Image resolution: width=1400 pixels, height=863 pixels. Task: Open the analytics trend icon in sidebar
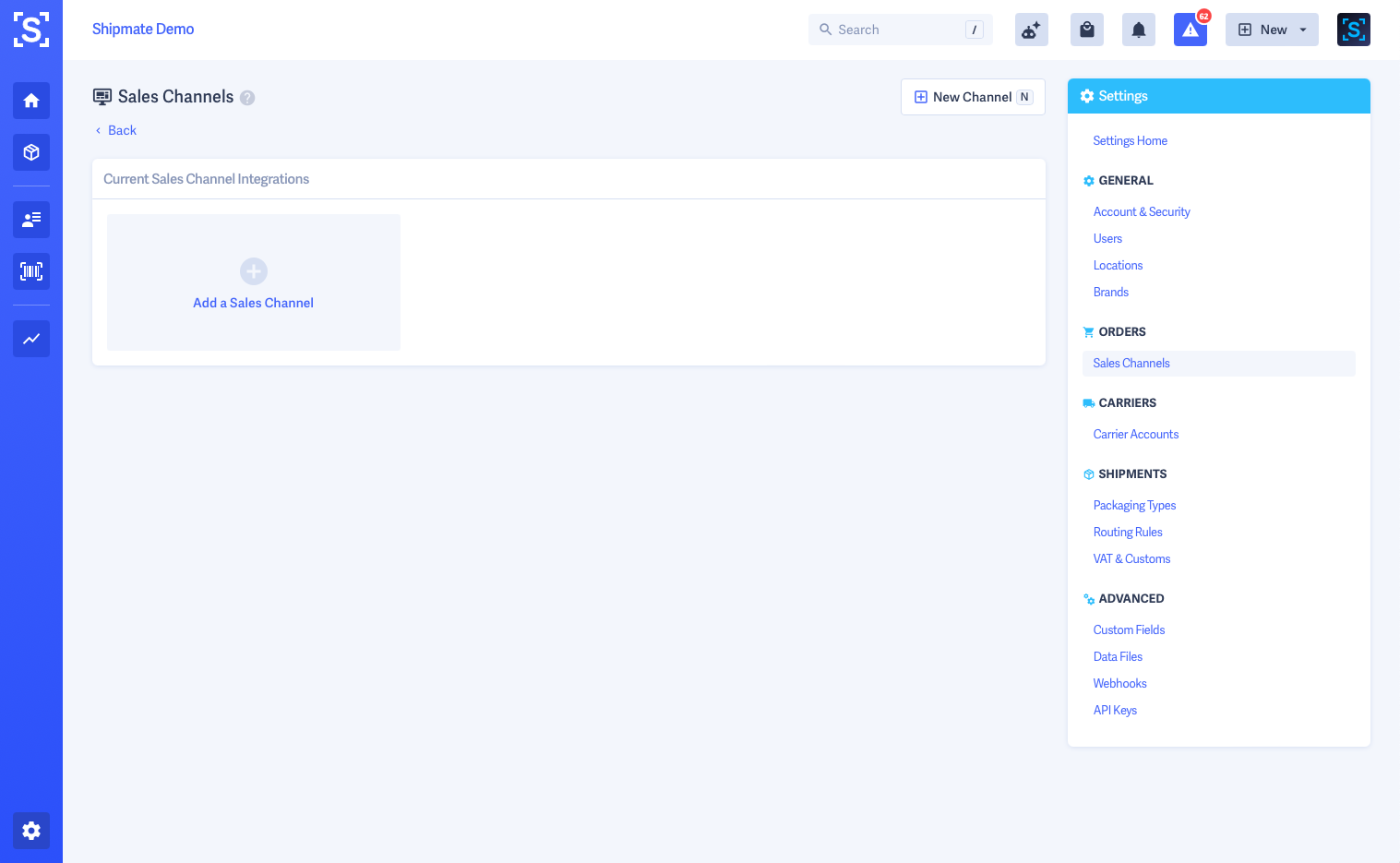pyautogui.click(x=30, y=339)
